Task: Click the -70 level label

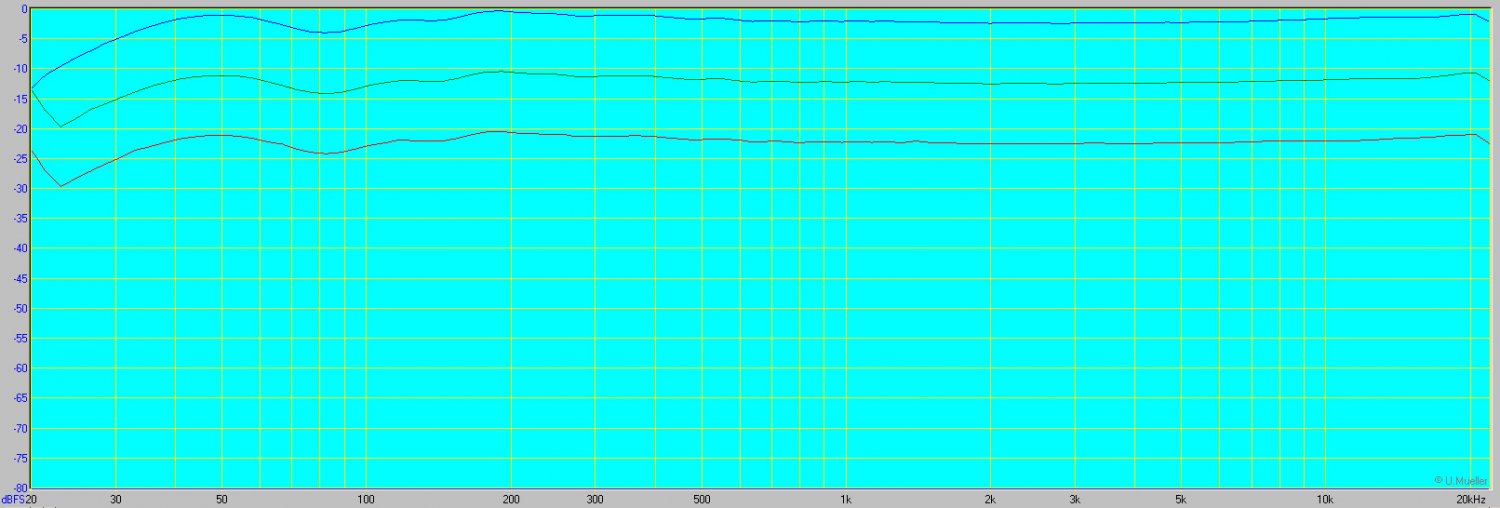Action: coord(18,429)
